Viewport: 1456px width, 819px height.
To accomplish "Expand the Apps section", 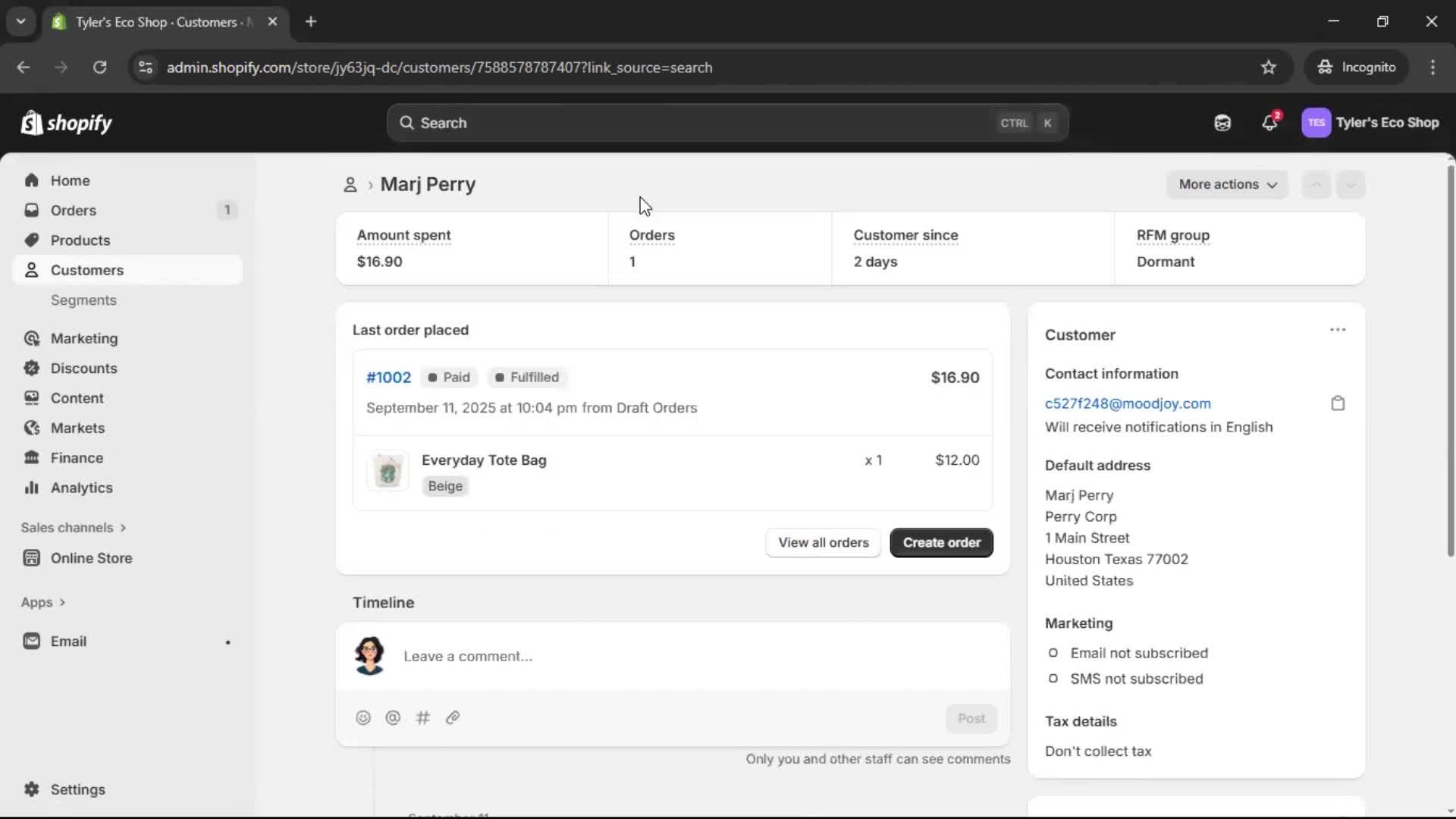I will coord(43,602).
